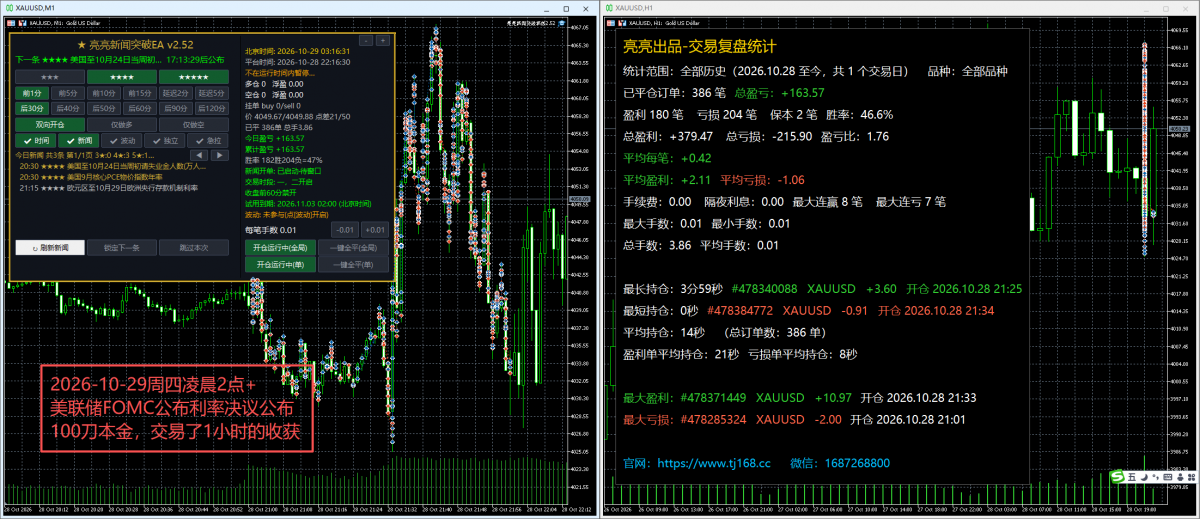Click XAUUSD,M1 window title icon
This screenshot has width=1200, height=519.
point(10,6)
